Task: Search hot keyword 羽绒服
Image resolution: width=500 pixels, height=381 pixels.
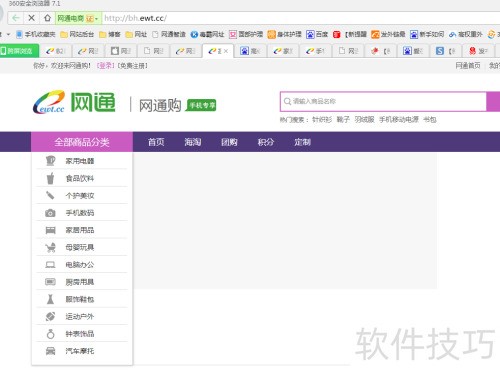Action: coord(364,119)
